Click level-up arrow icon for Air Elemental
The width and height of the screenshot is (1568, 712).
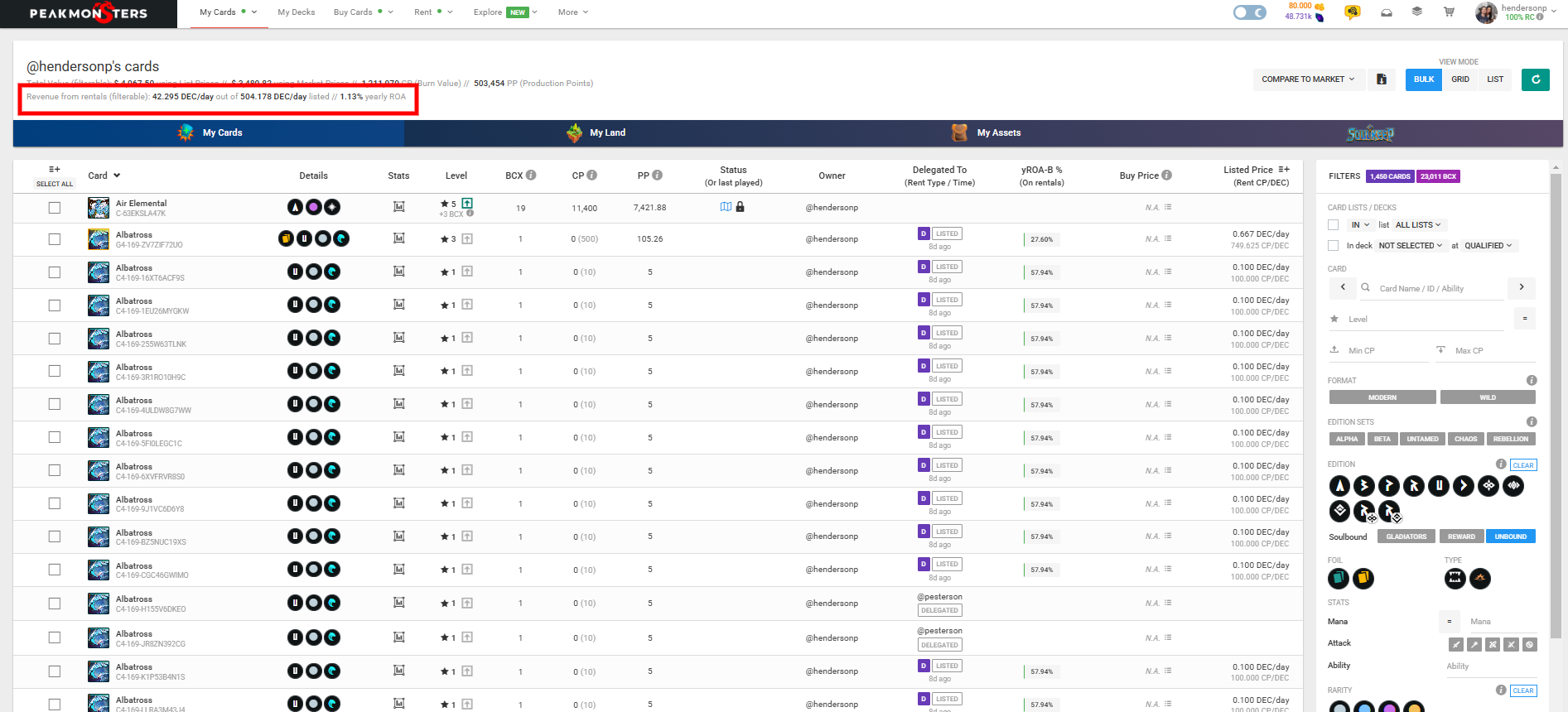tap(467, 203)
